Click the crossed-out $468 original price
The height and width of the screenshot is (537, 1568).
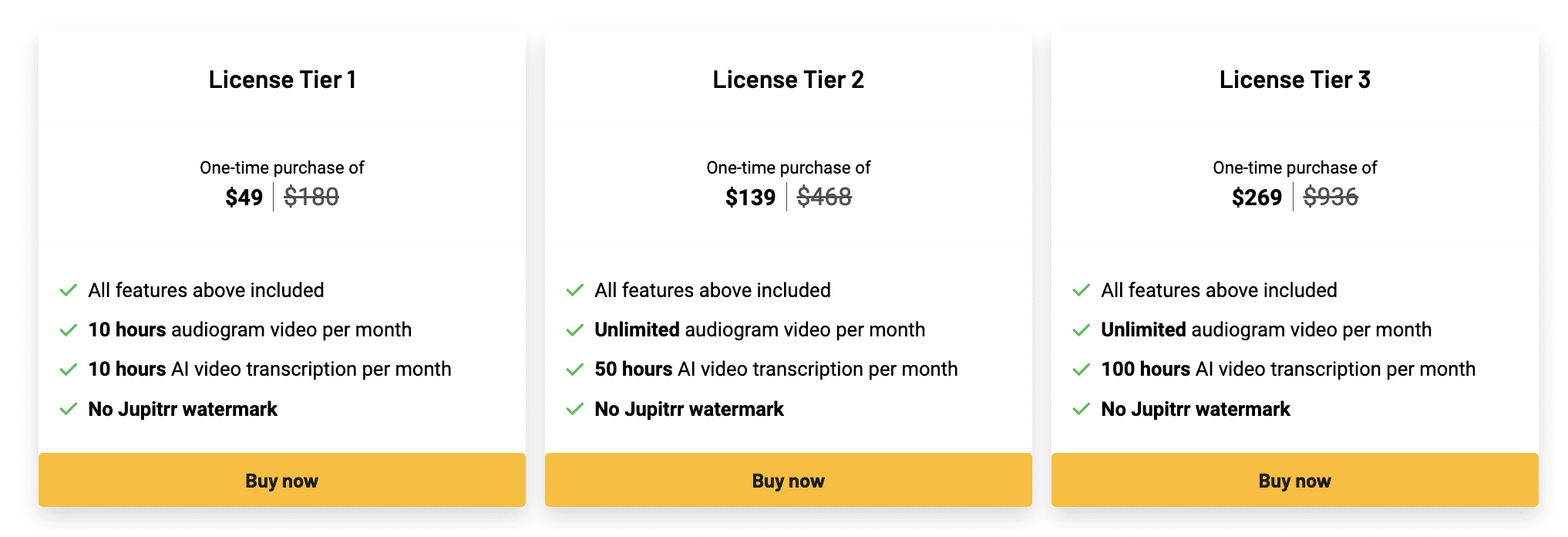pyautogui.click(x=824, y=198)
